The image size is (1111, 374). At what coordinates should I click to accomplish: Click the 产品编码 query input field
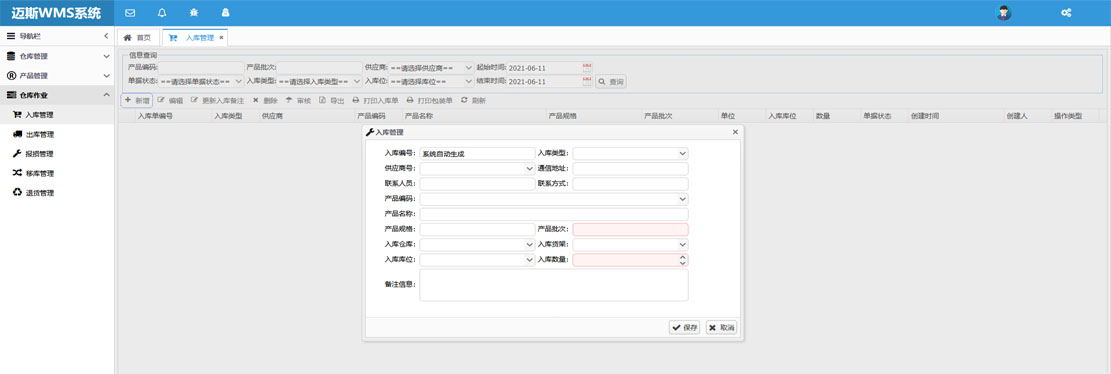201,67
